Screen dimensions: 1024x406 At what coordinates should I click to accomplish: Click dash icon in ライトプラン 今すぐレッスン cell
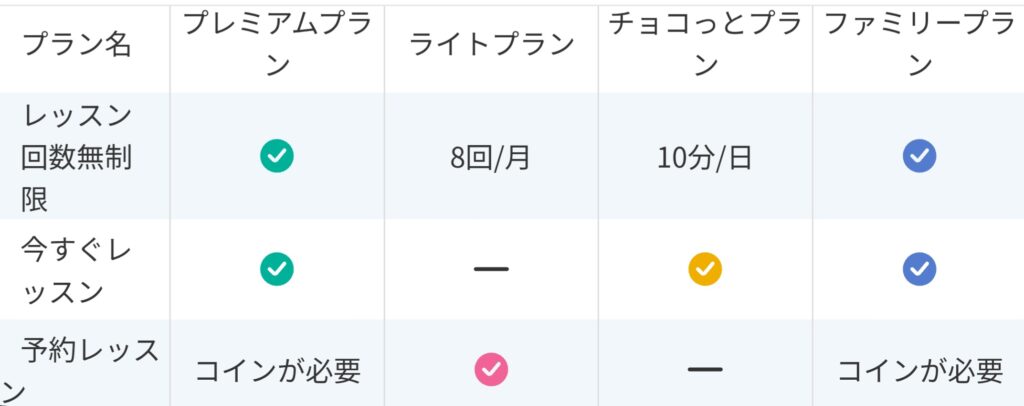491,269
